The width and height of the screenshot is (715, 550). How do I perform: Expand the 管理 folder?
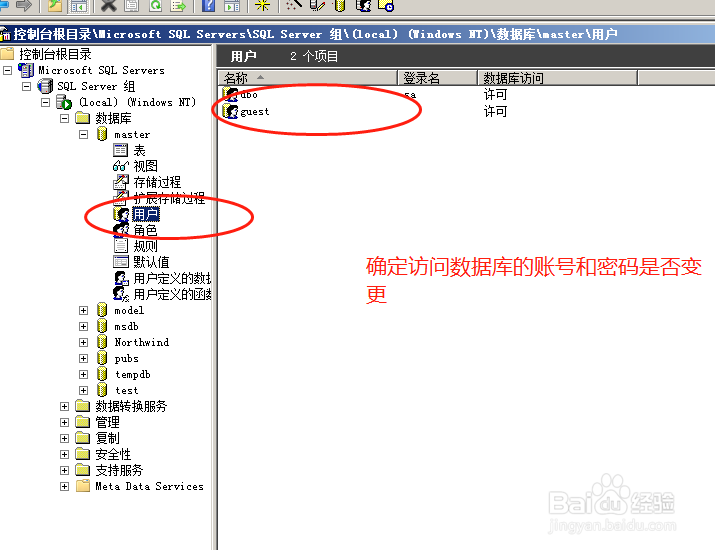point(64,422)
